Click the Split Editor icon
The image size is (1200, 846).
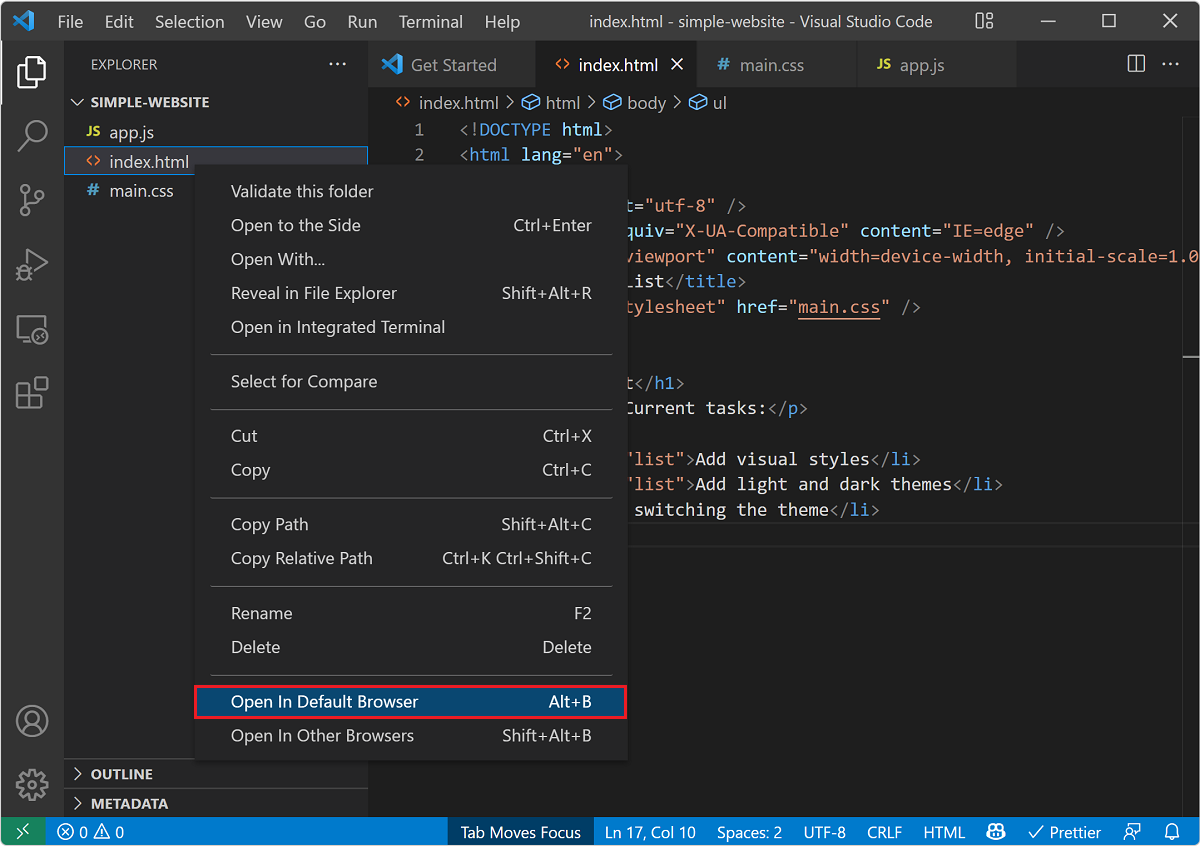[x=1136, y=63]
